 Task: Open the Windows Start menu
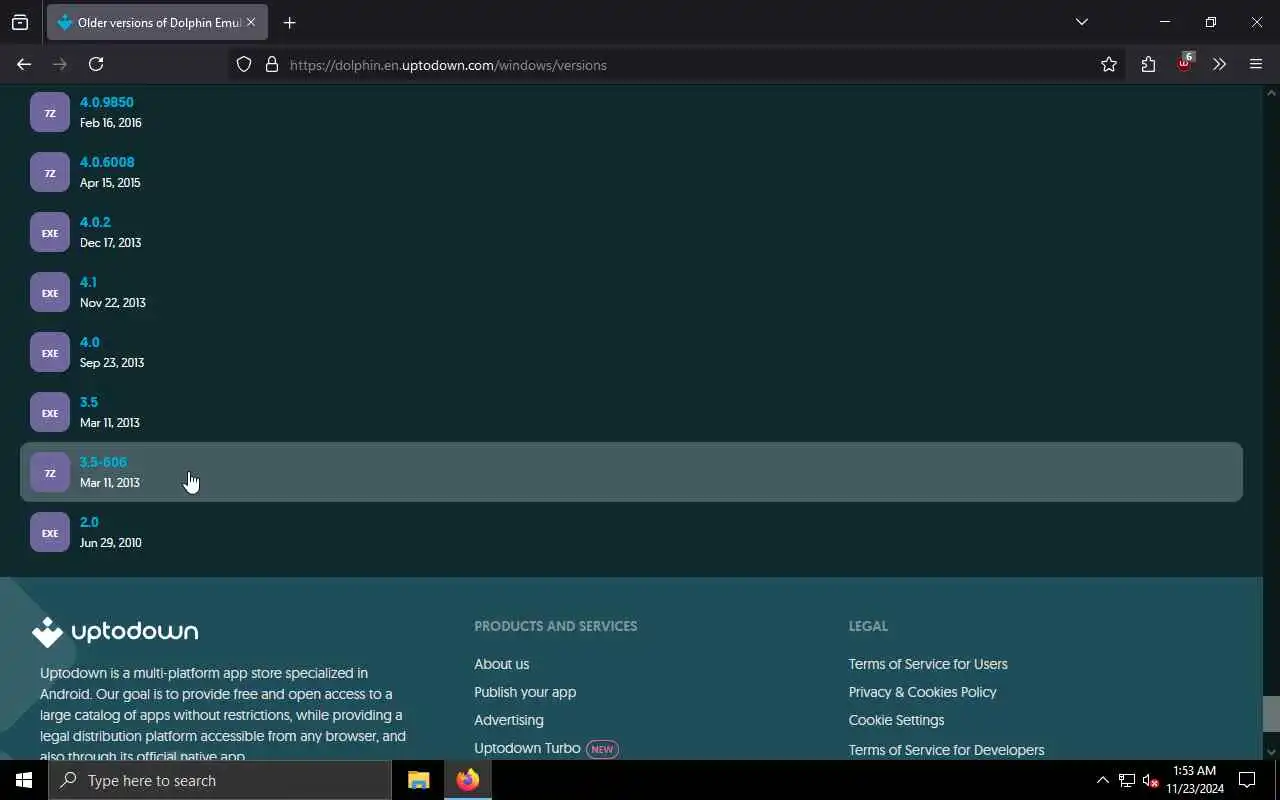(24, 780)
